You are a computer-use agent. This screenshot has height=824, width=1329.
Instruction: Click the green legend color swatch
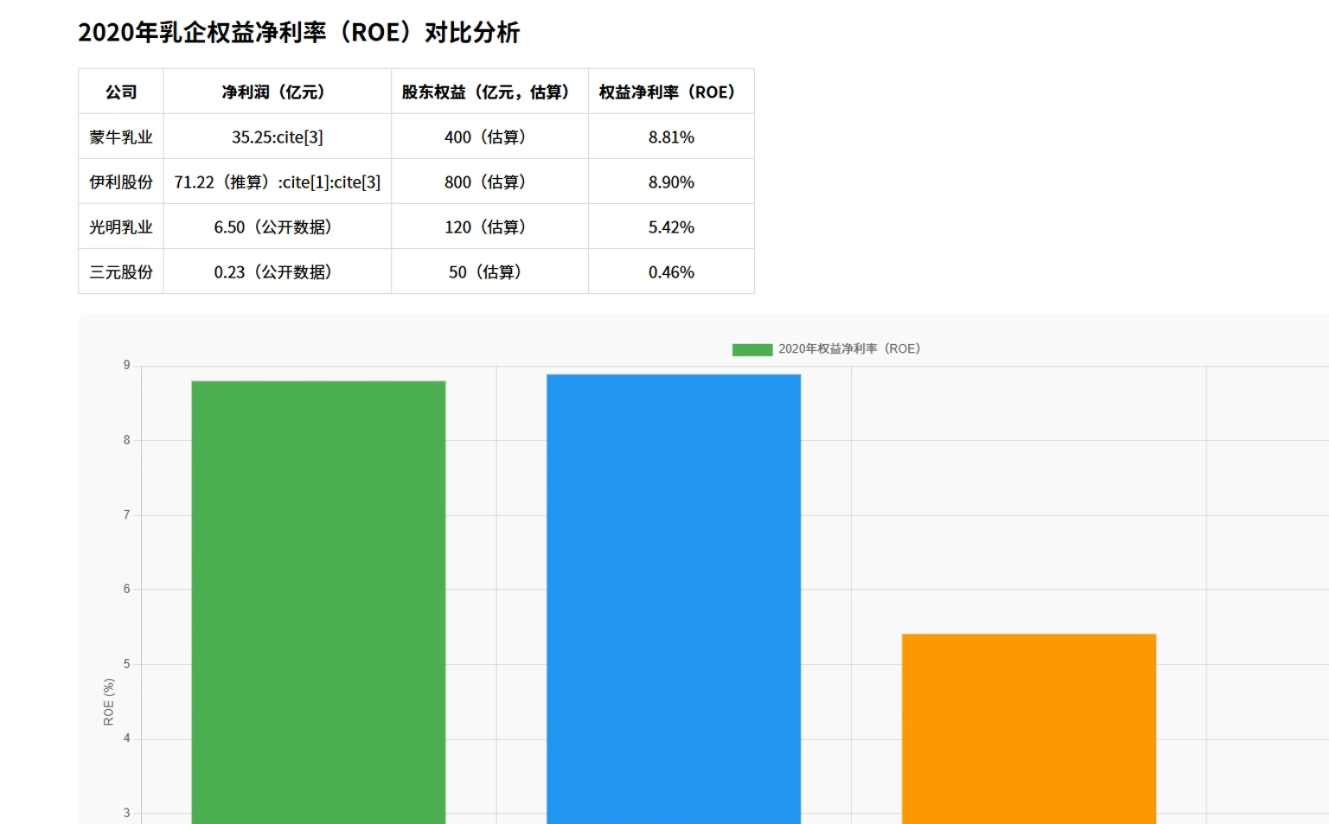pos(752,350)
